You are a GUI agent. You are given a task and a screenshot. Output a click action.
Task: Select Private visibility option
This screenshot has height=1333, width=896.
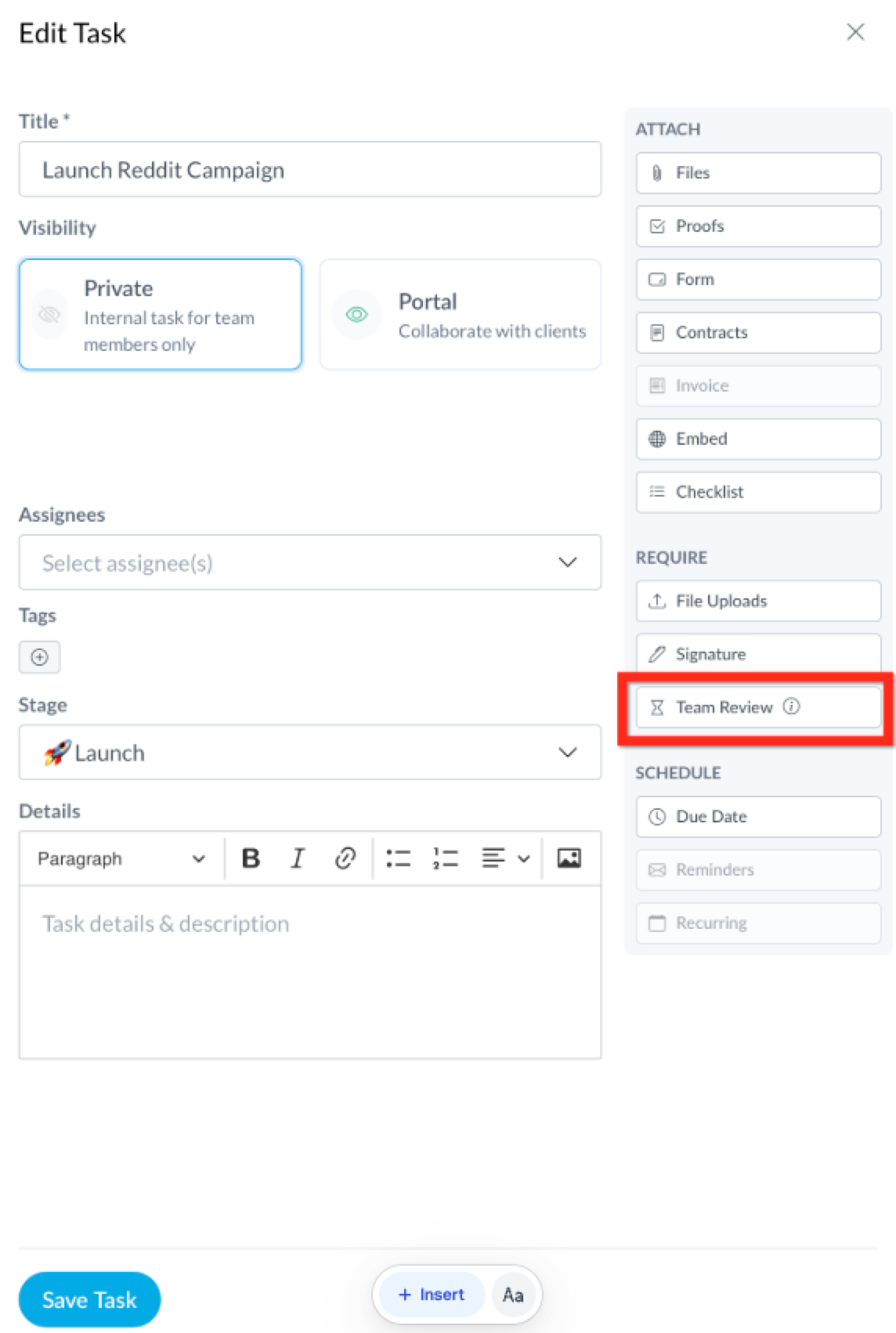tap(161, 314)
